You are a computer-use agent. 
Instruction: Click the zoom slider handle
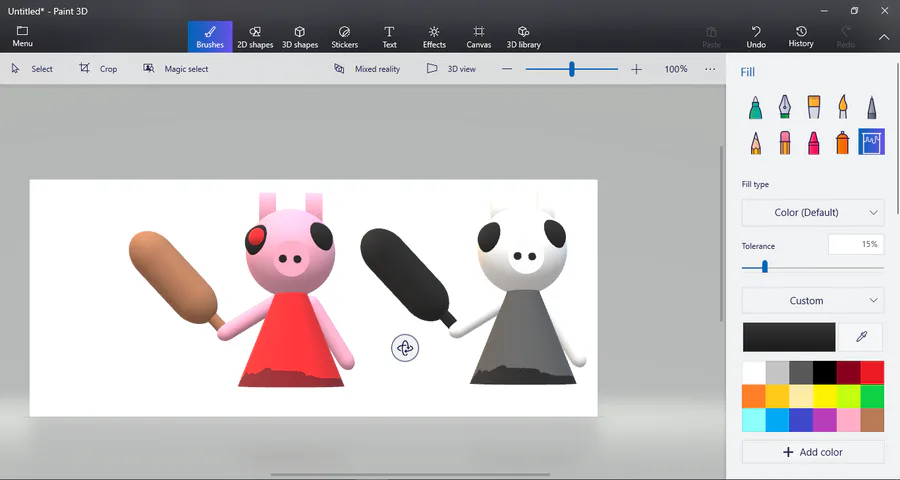point(572,69)
